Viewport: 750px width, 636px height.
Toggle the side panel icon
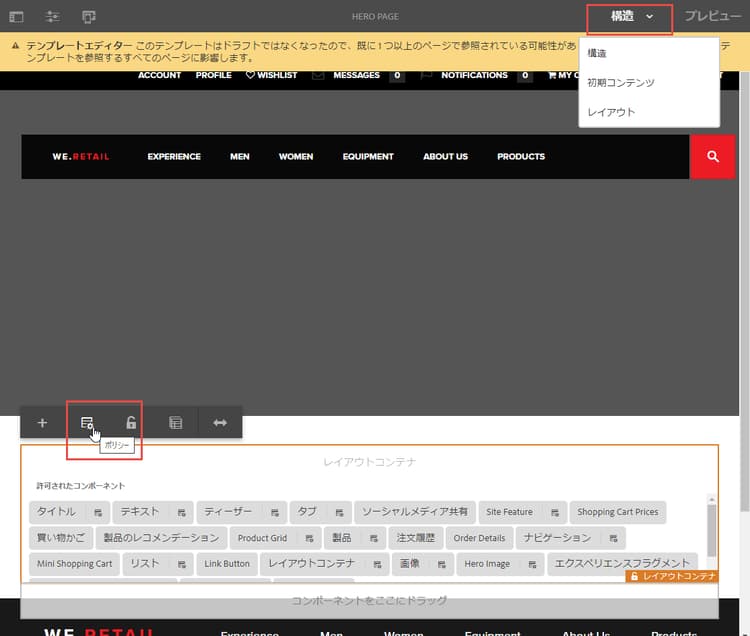click(x=16, y=17)
